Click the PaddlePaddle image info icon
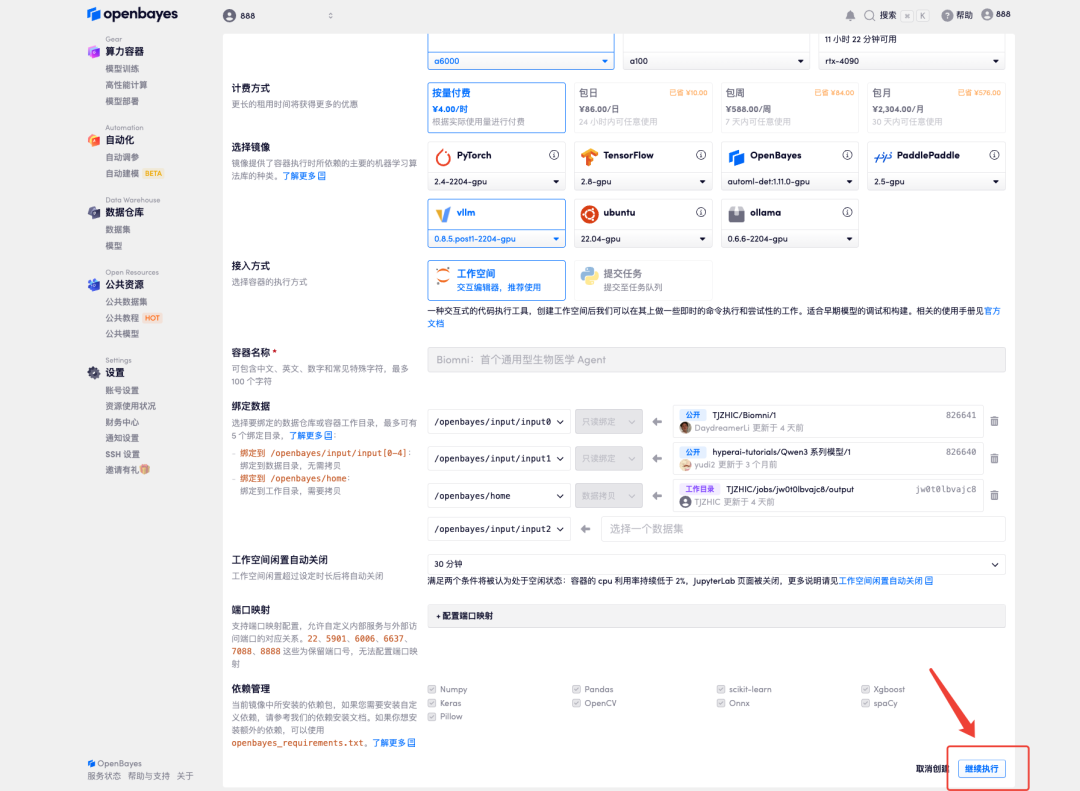This screenshot has height=791, width=1080. (x=994, y=155)
